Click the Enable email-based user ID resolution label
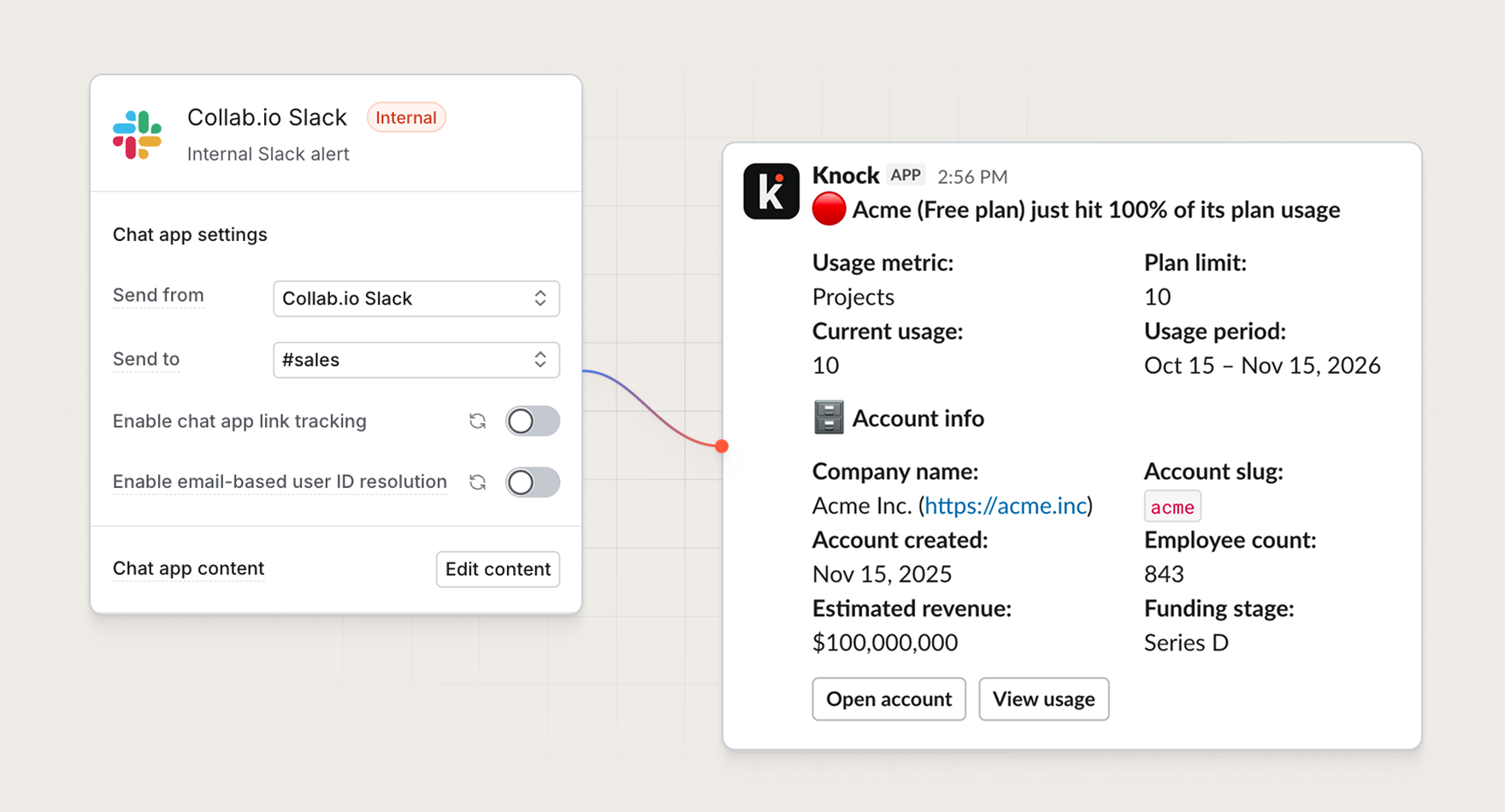The image size is (1505, 812). (x=280, y=482)
